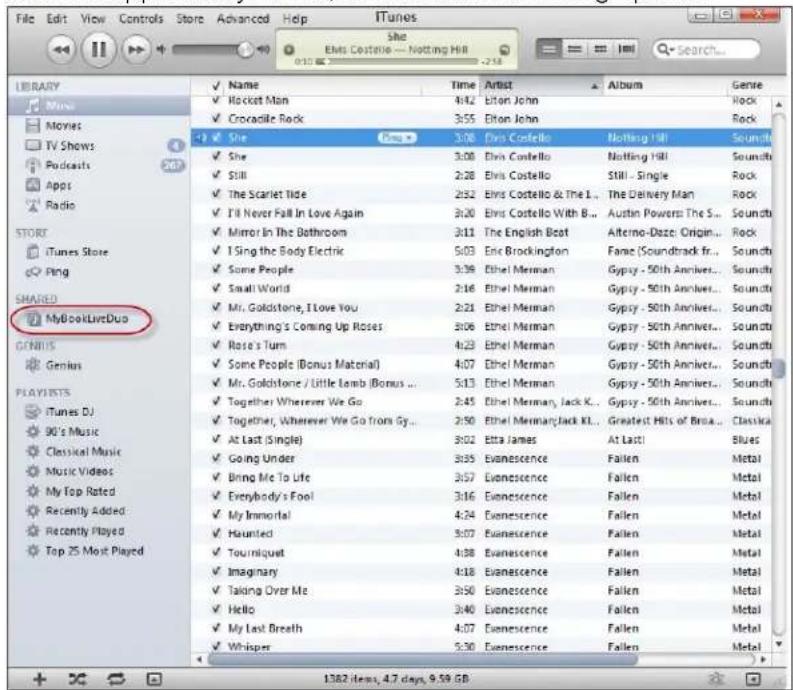Uncheck Still song checkbox

[x=216, y=175]
